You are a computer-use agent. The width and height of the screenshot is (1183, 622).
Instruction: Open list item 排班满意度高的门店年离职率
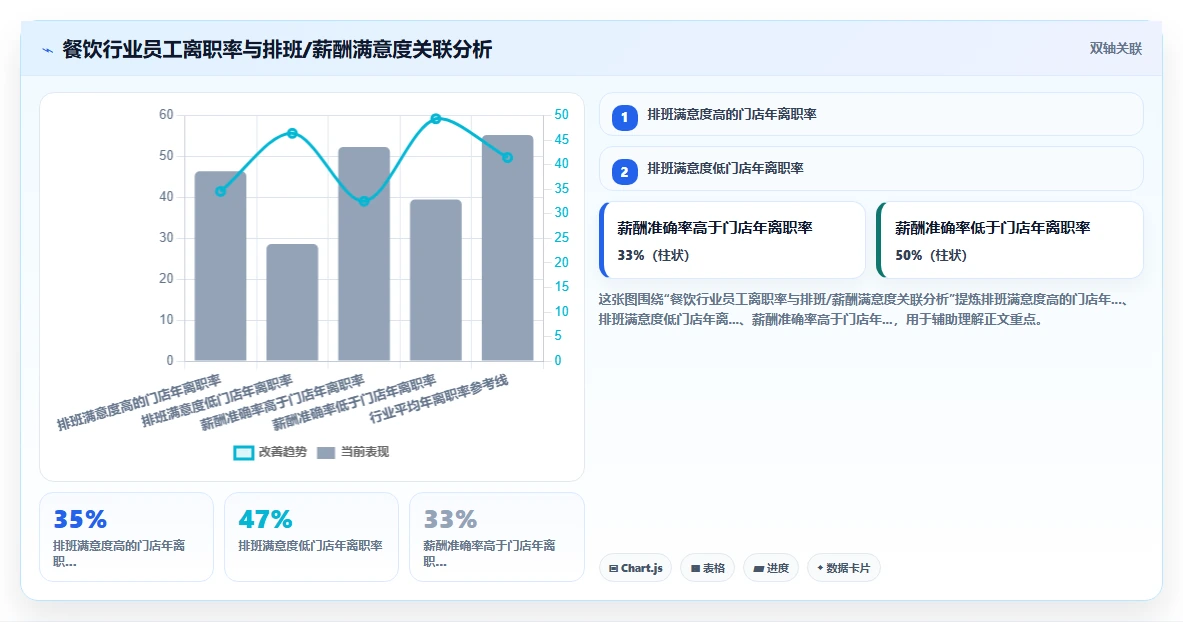click(x=871, y=115)
